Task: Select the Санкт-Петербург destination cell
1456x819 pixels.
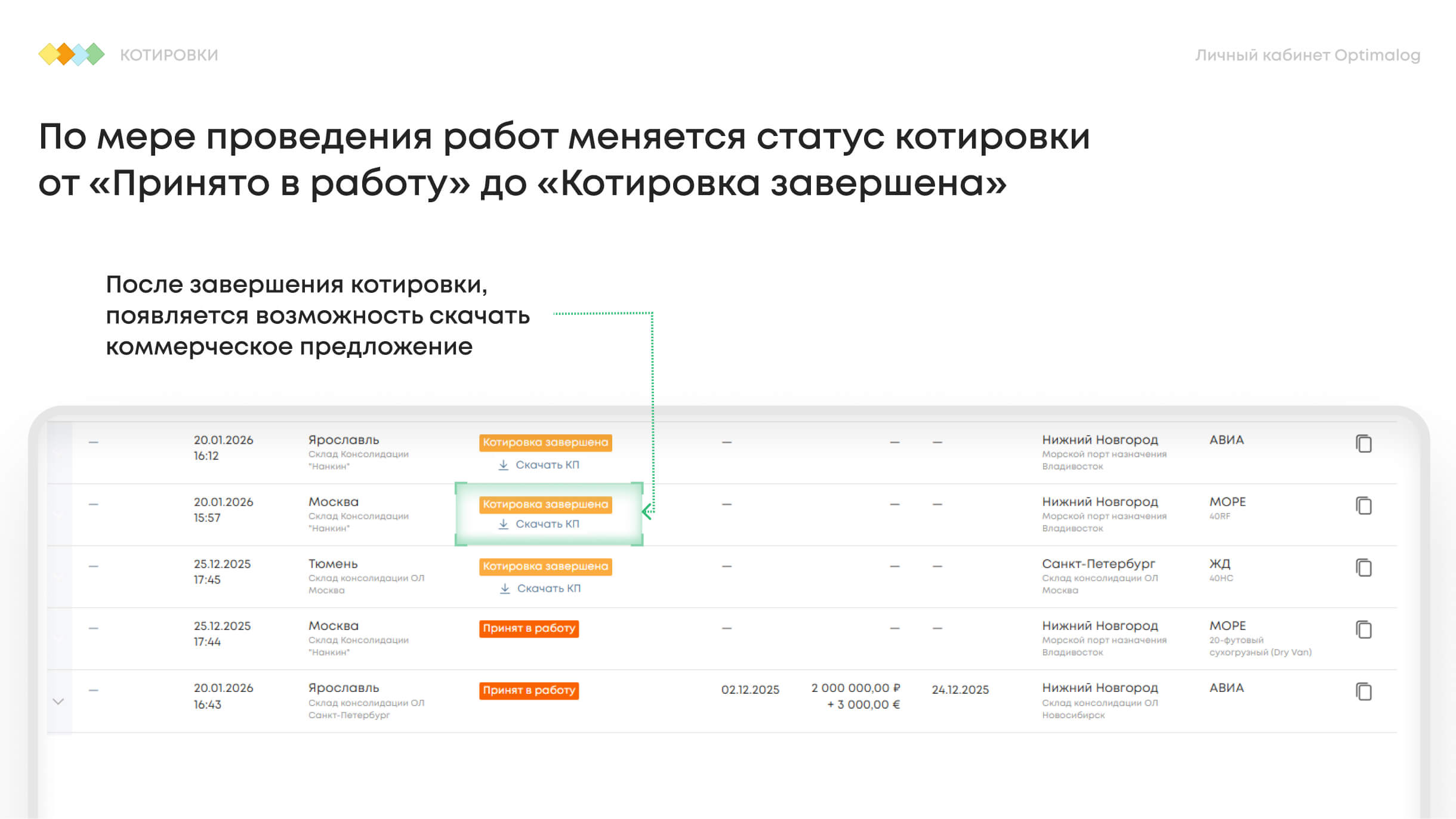Action: click(x=1098, y=564)
